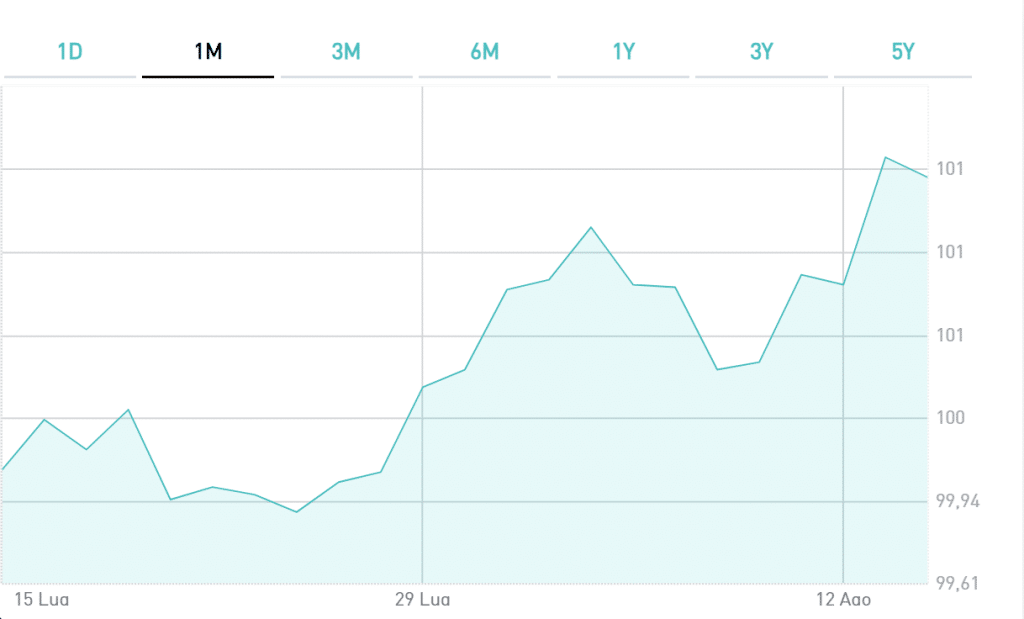The height and width of the screenshot is (619, 1024).
Task: Click the topmost 101 price axis label
Action: [950, 168]
